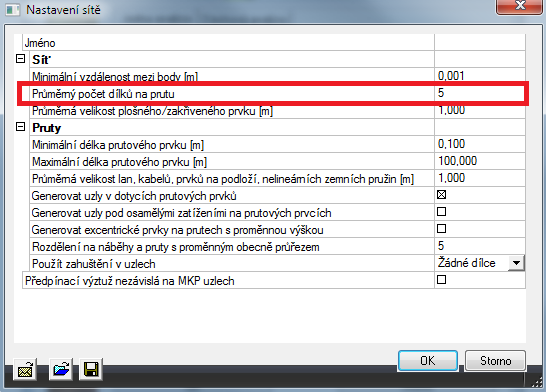Collapse the Pruty group
Screen dimensions: 546x392
(21, 127)
